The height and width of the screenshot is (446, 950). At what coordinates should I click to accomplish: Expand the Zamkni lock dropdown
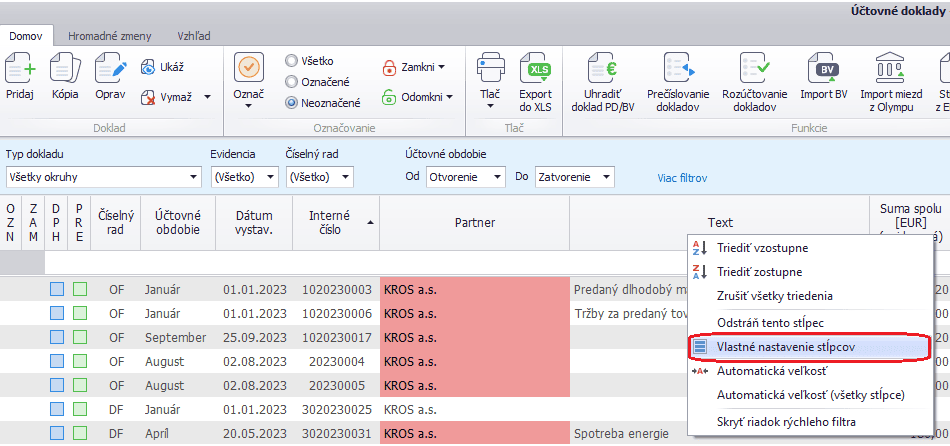tap(441, 67)
